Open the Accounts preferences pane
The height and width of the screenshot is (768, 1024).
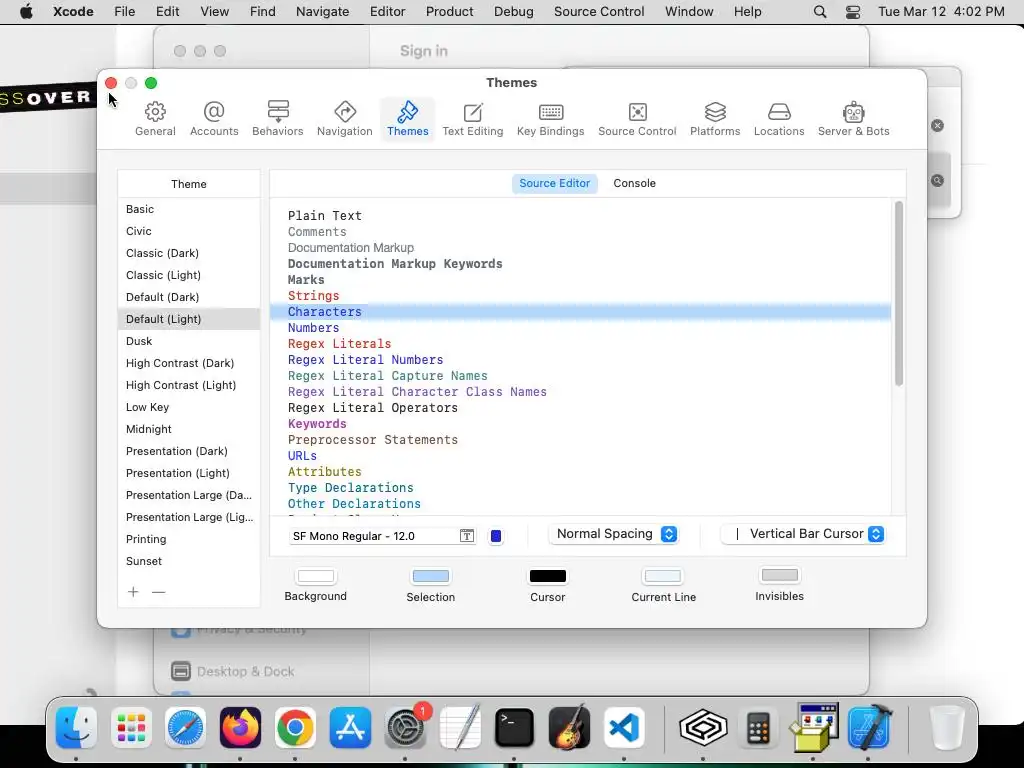tap(214, 119)
